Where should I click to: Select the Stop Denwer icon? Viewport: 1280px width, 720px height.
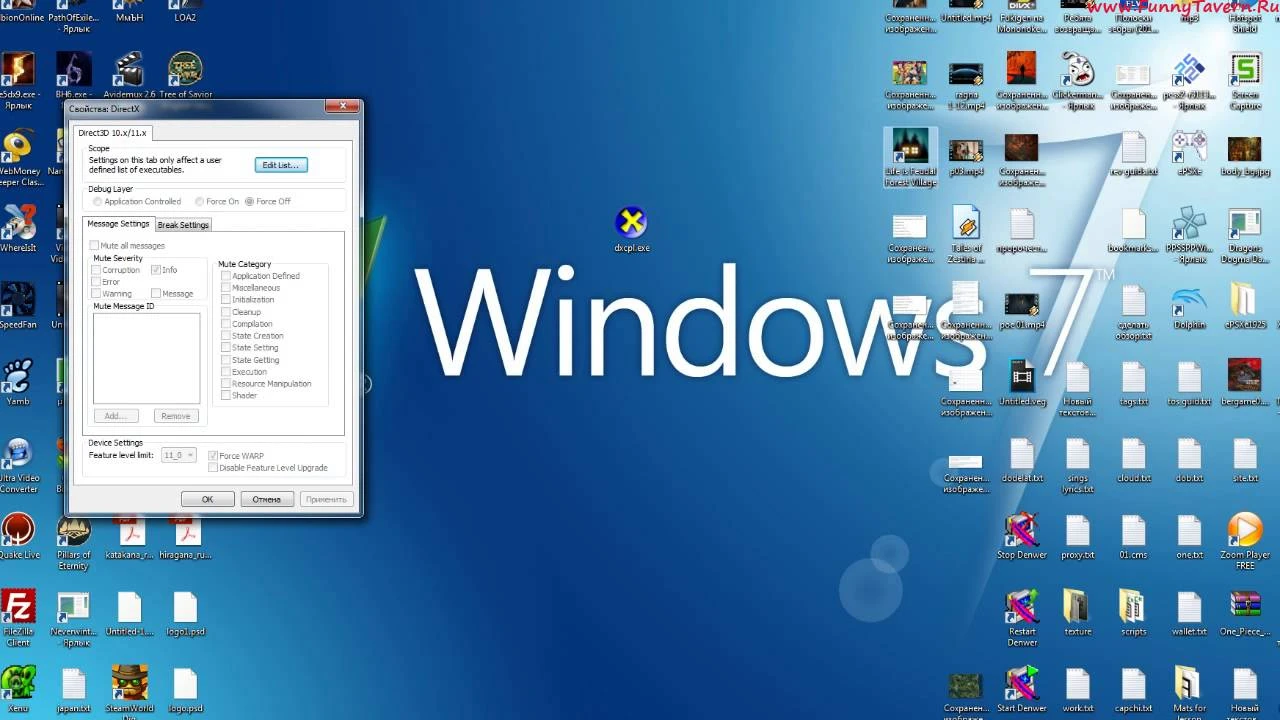point(1021,530)
